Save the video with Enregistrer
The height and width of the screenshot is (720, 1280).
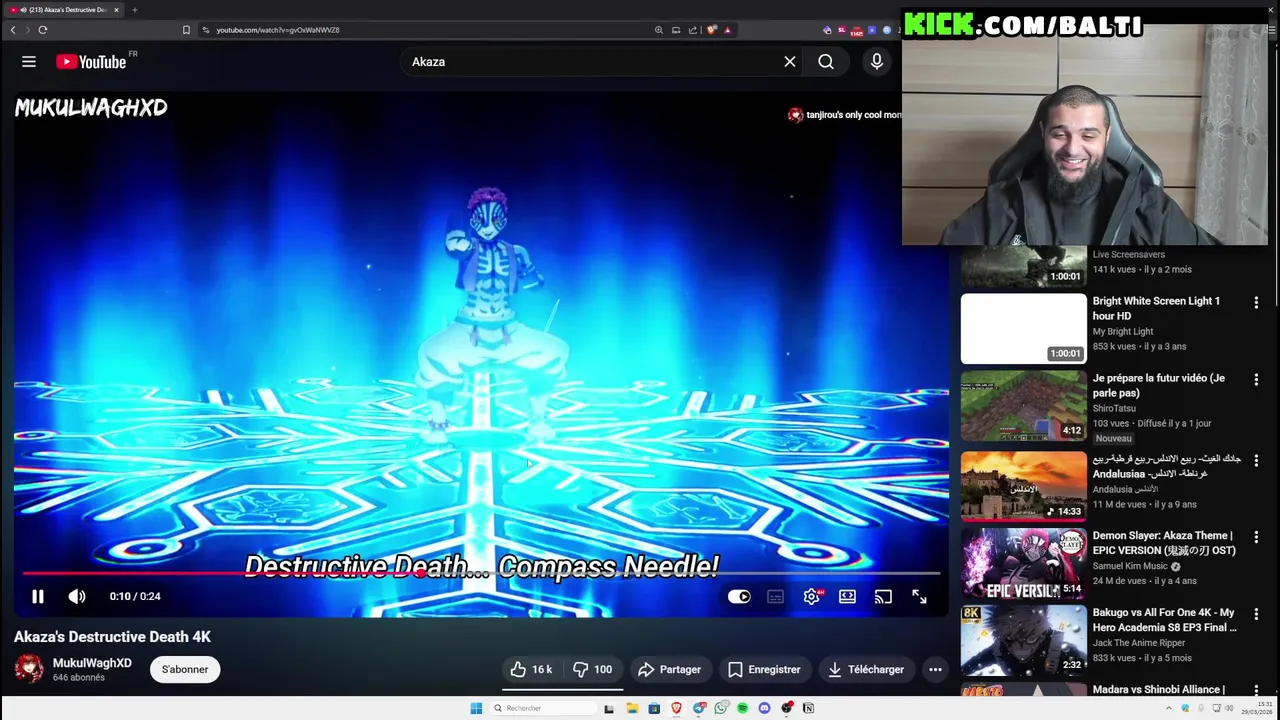(x=764, y=669)
